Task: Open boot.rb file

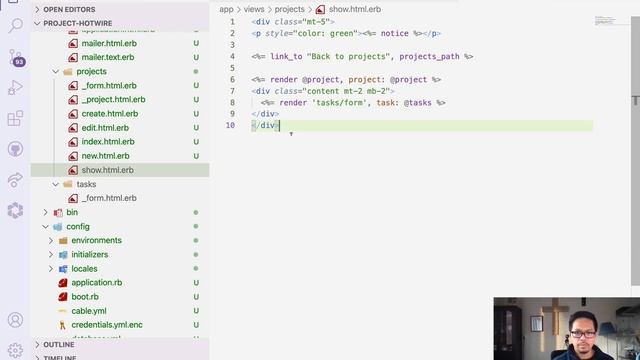Action: tap(85, 297)
